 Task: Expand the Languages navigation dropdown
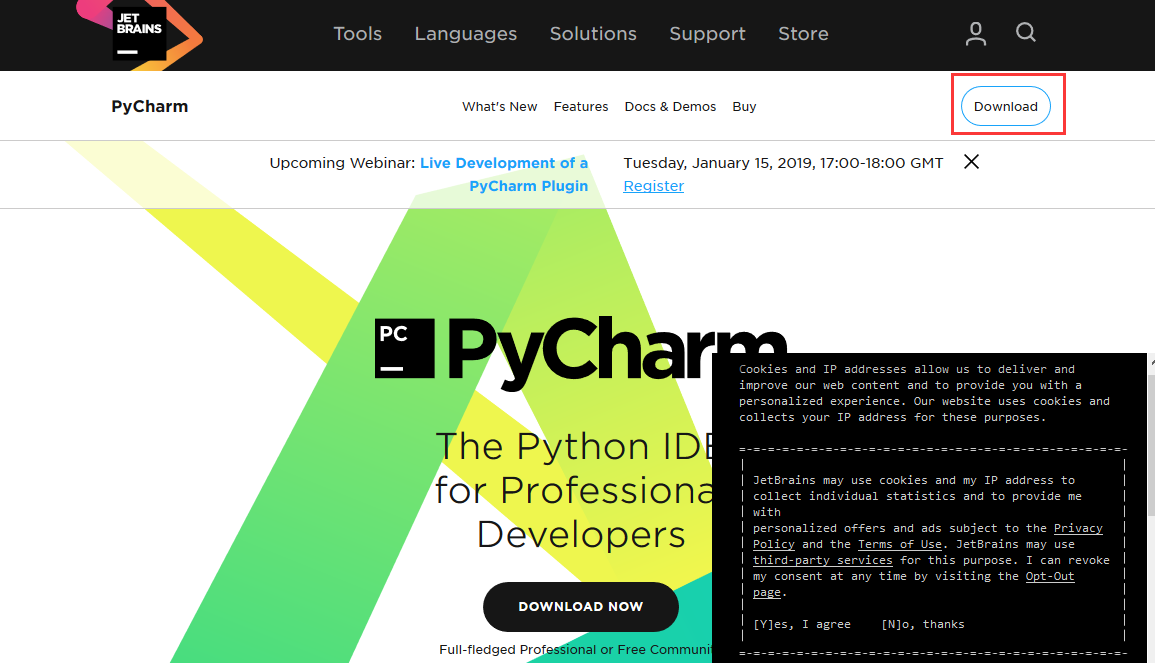coord(465,34)
